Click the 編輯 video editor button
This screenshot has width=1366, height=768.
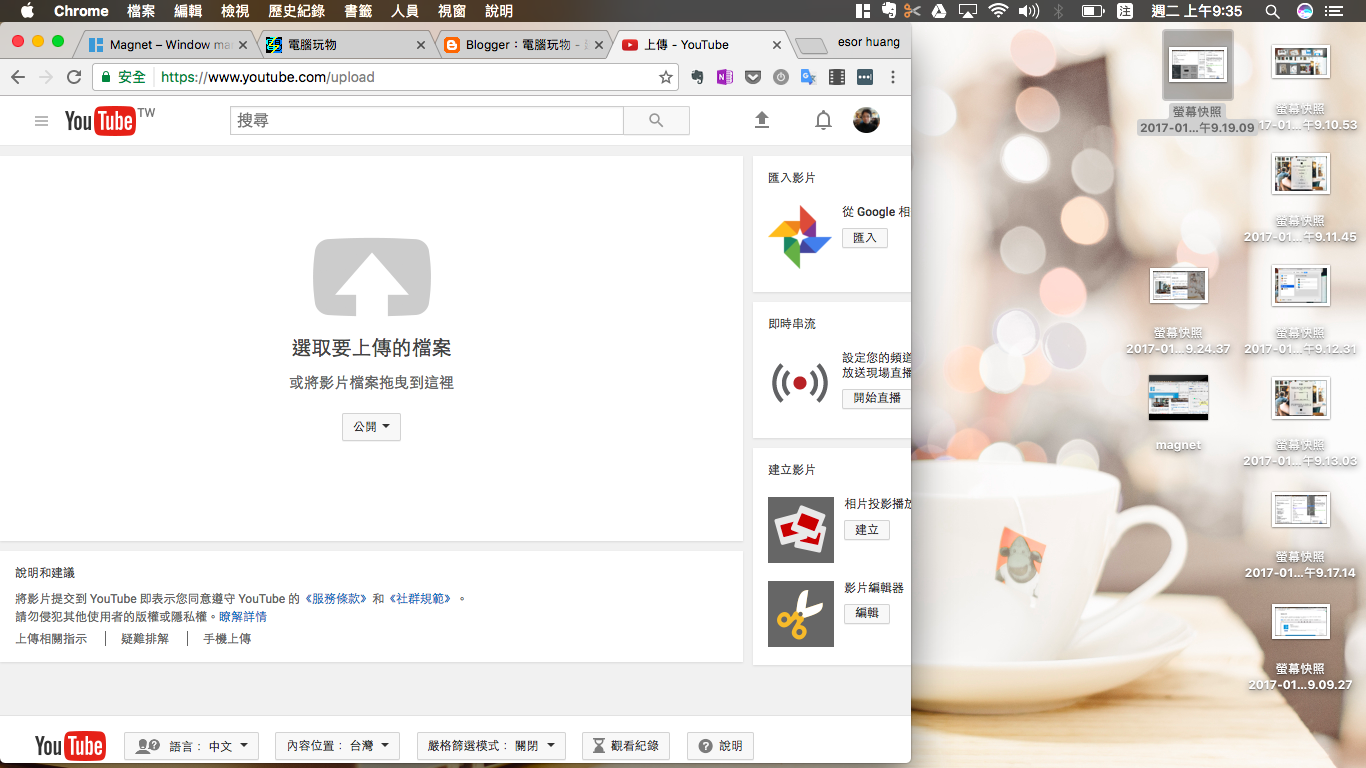[866, 613]
